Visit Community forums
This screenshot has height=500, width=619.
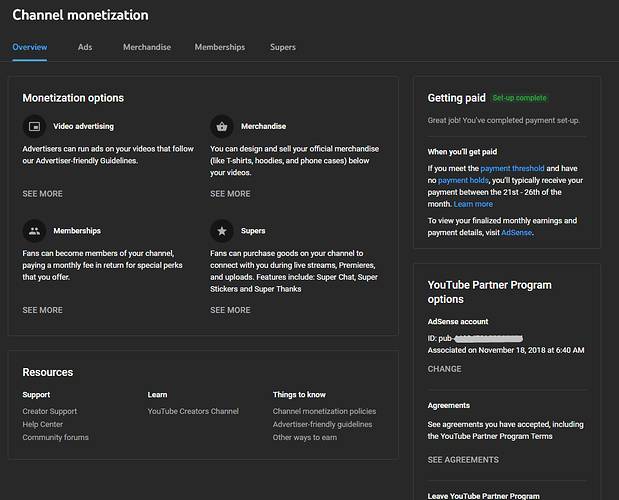tap(55, 437)
